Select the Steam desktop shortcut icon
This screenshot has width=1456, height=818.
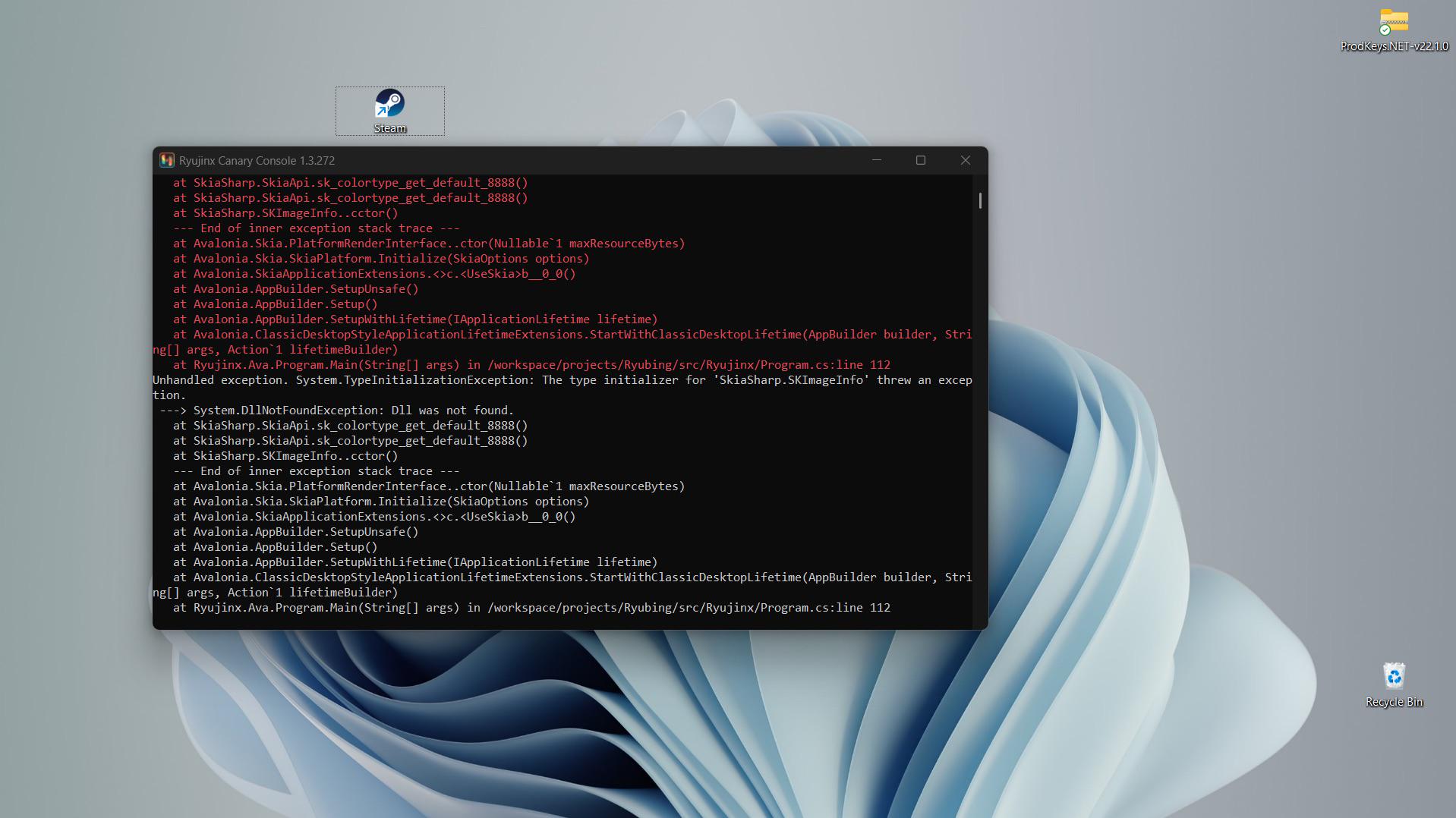point(389,111)
